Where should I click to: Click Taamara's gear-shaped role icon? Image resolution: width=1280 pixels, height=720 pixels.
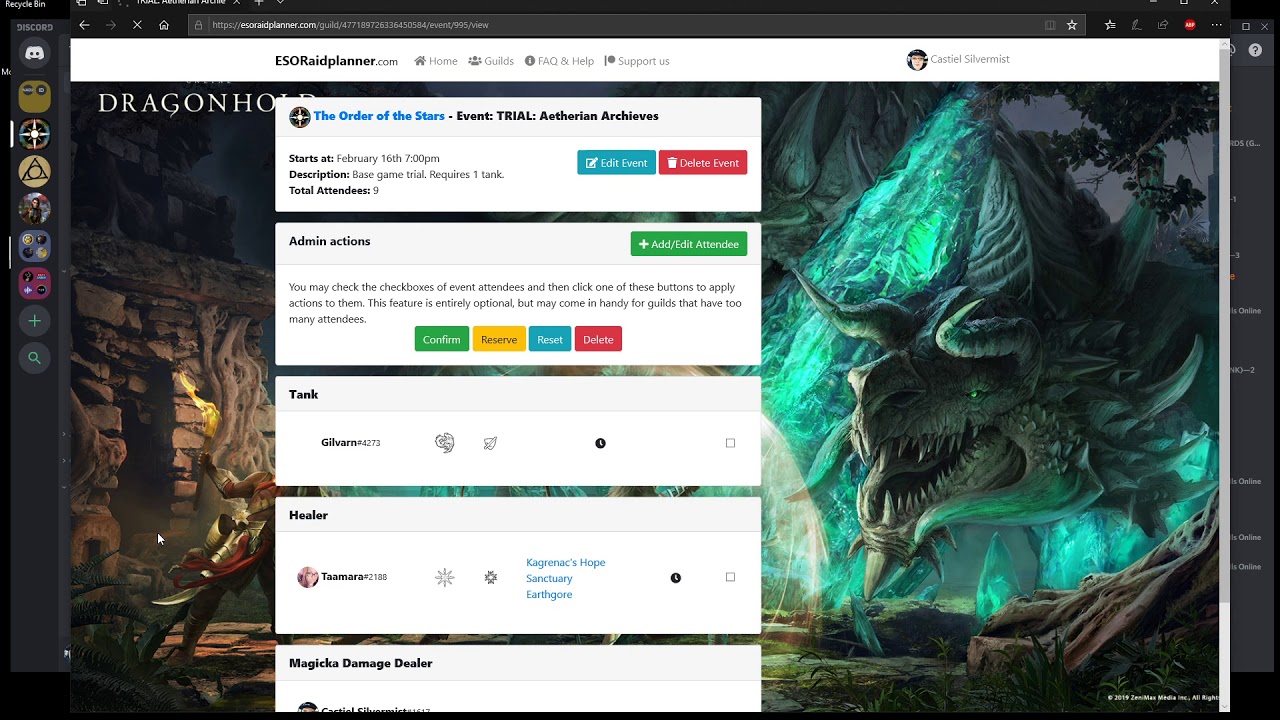[x=490, y=577]
